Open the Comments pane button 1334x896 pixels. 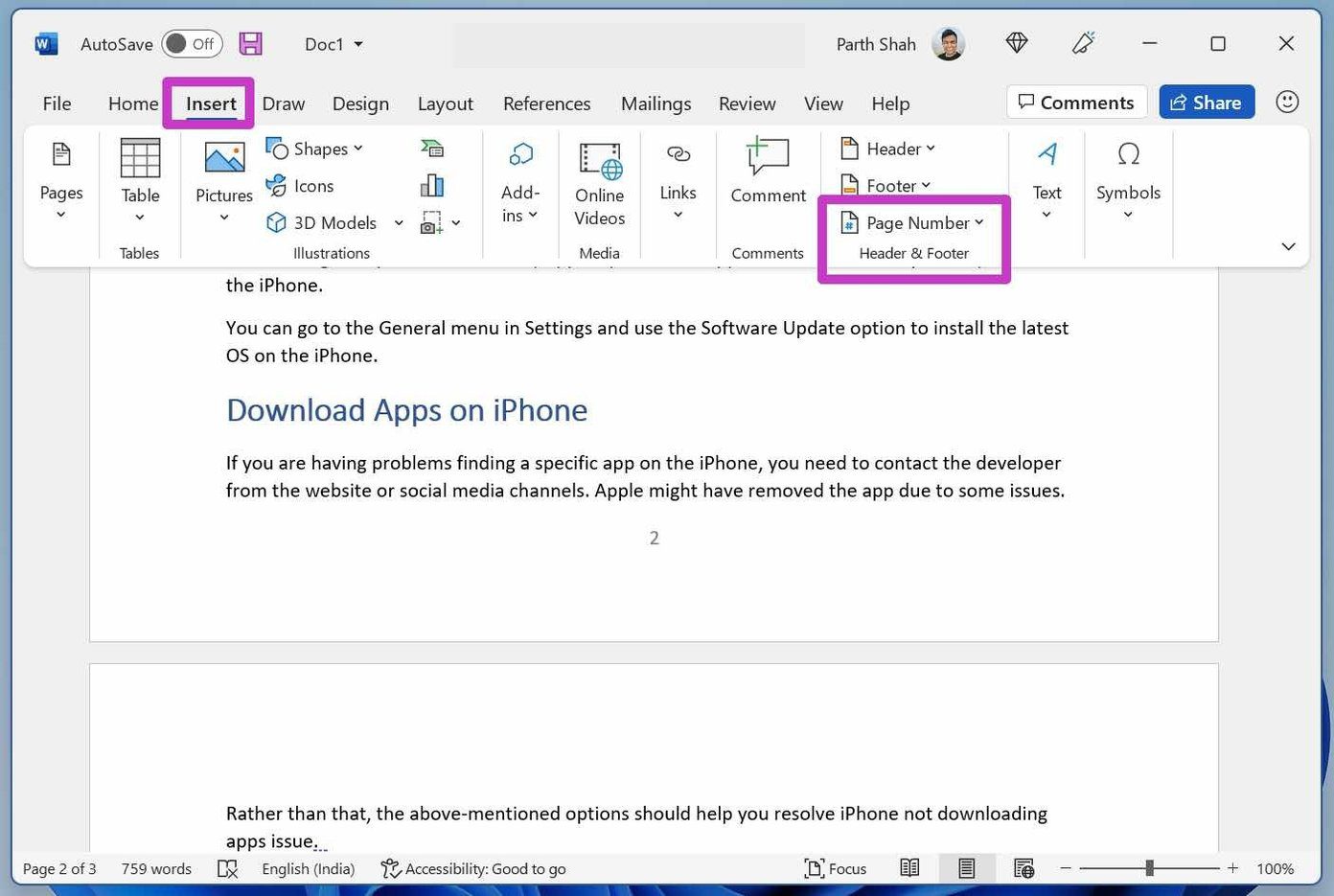click(x=1076, y=103)
